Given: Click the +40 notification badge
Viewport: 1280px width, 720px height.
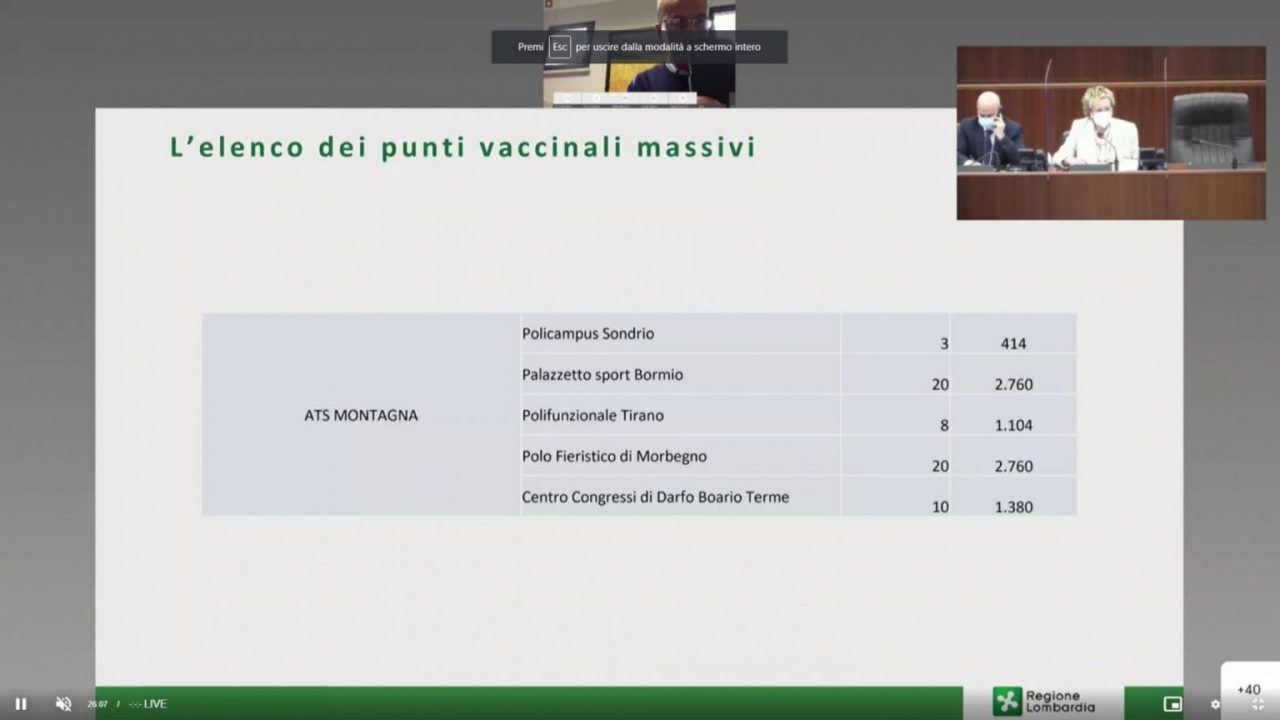Looking at the screenshot, I should [x=1249, y=688].
